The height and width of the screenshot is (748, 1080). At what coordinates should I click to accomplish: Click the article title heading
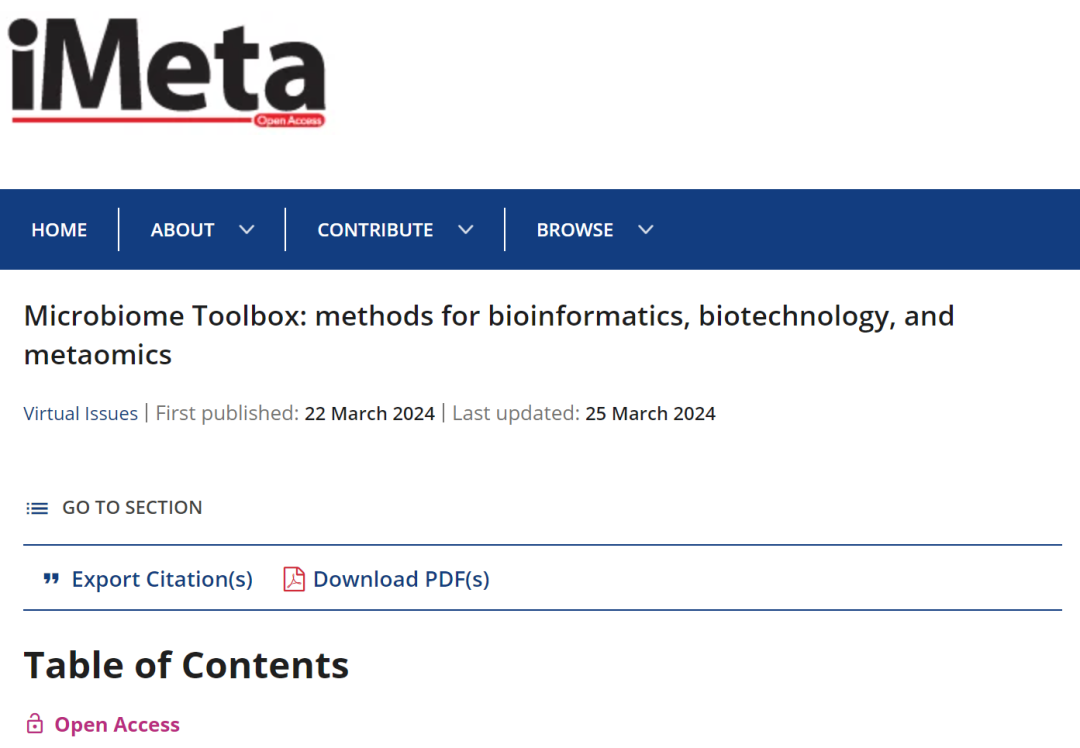(x=489, y=335)
